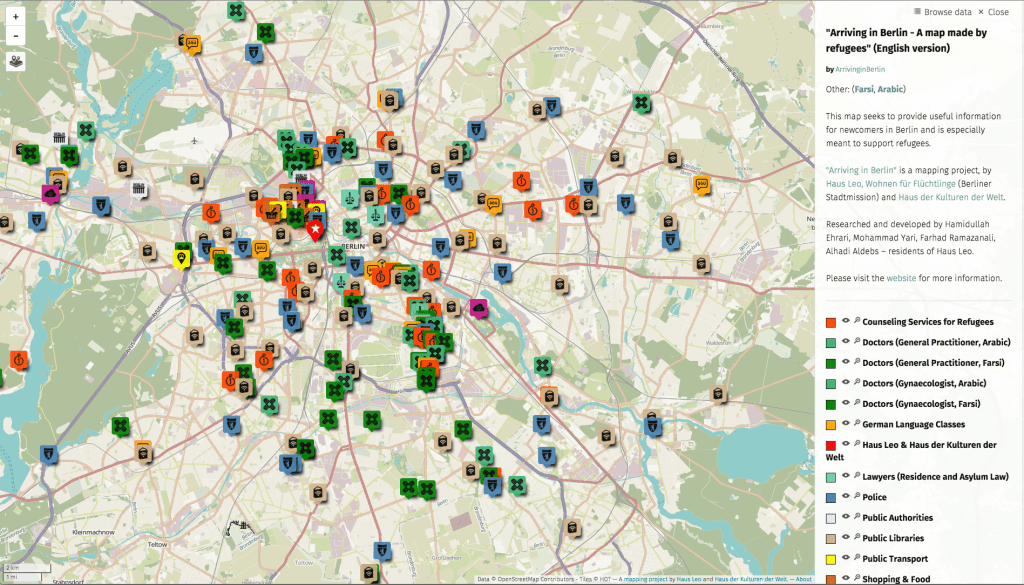Viewport: 1024px width, 585px height.
Task: Zoom to the Public Libraries layer via magnifier
Action: pyautogui.click(x=856, y=538)
